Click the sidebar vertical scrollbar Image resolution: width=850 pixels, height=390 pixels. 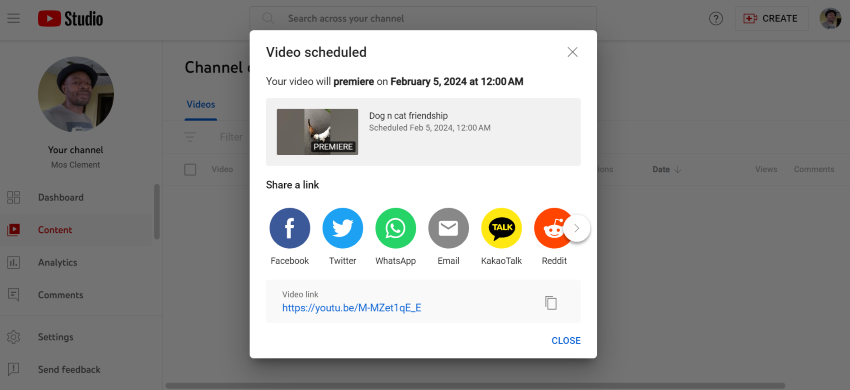point(157,212)
